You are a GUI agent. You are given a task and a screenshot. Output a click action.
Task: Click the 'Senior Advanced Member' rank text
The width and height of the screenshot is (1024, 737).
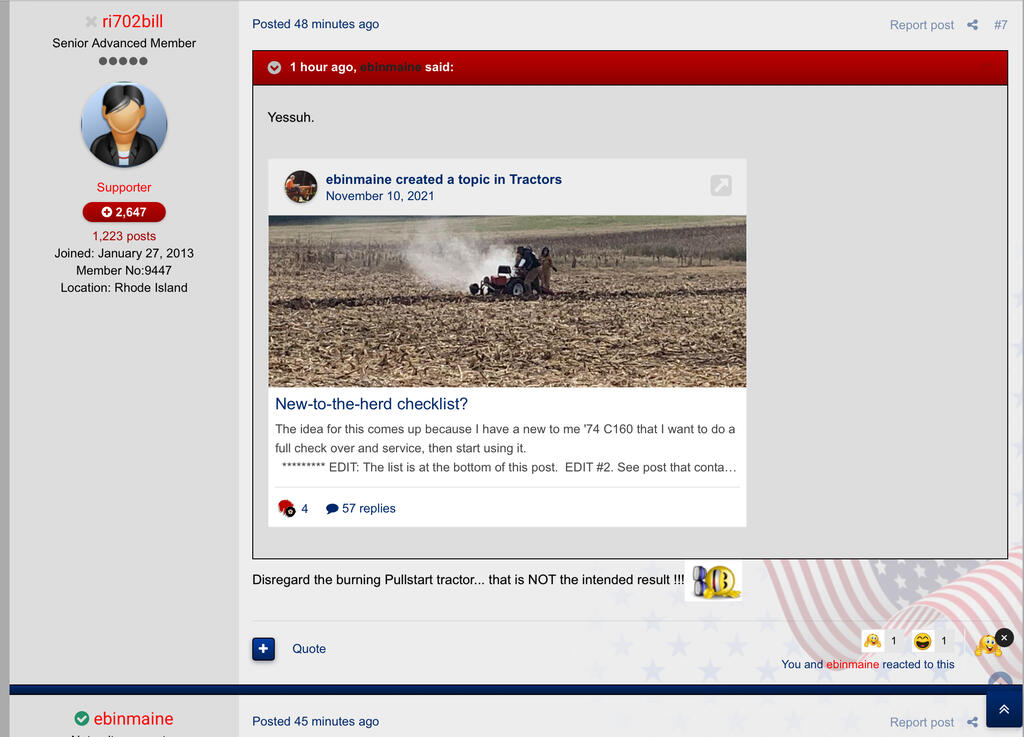click(x=124, y=43)
